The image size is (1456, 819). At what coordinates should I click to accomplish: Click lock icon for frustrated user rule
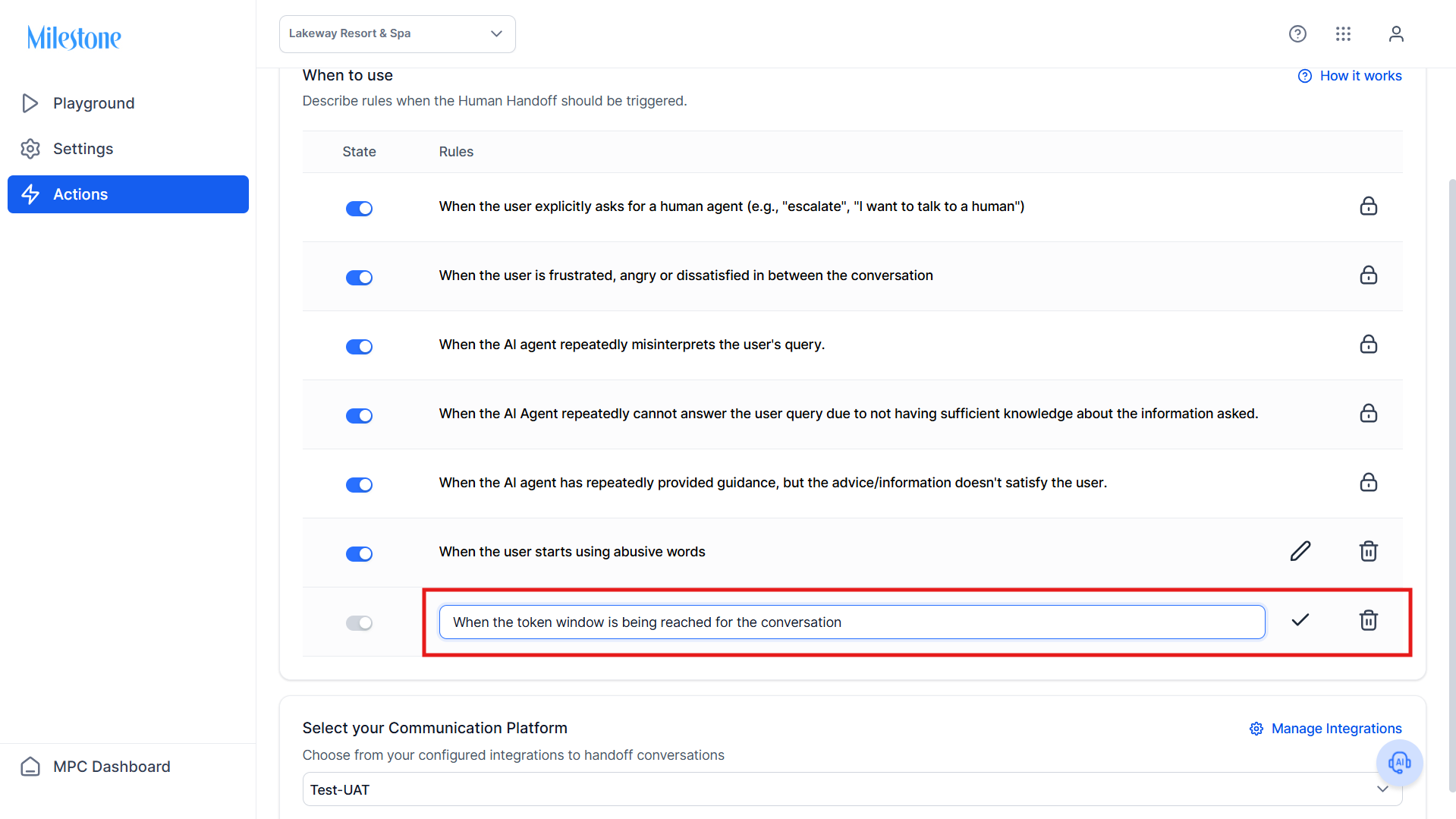(x=1368, y=276)
